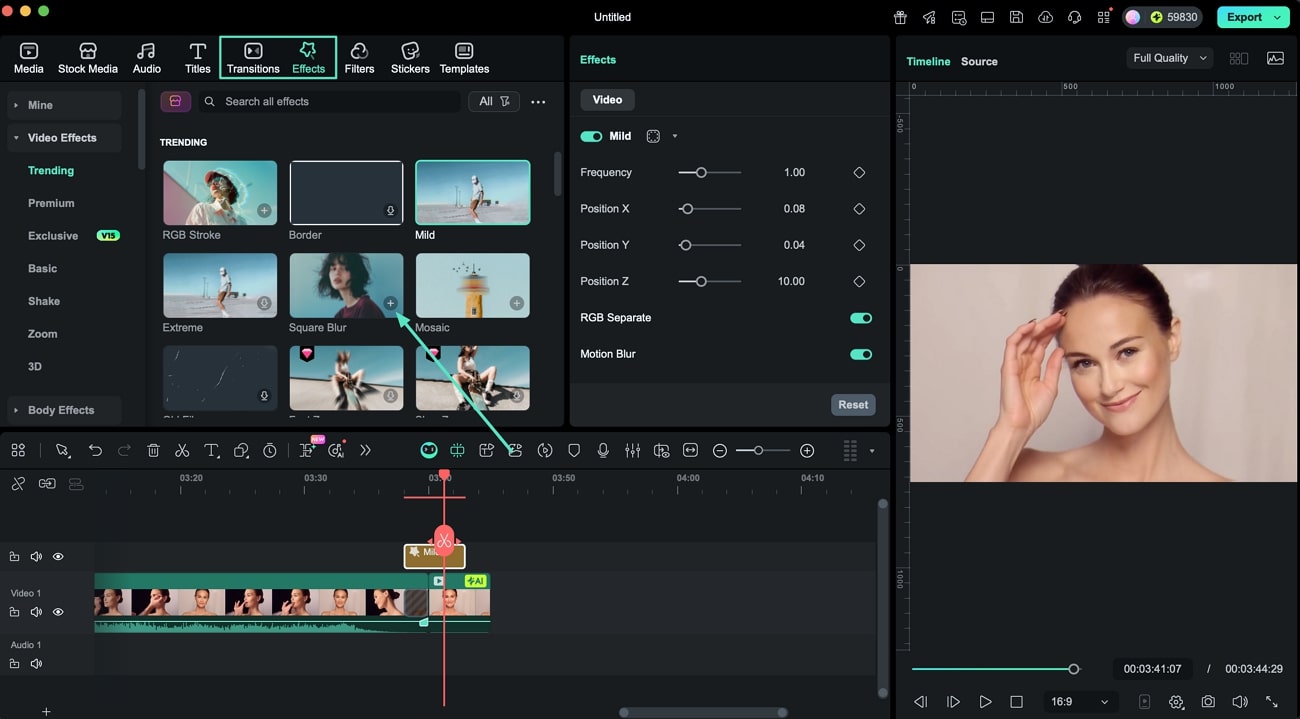Expand the Body Effects category
This screenshot has height=719, width=1300.
point(63,410)
